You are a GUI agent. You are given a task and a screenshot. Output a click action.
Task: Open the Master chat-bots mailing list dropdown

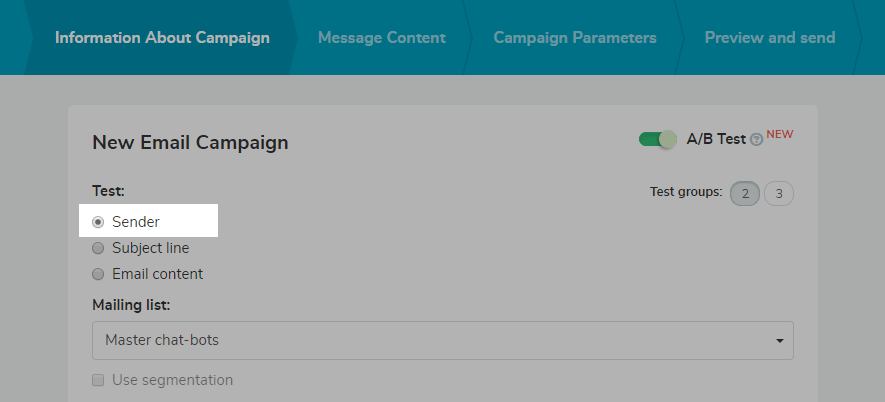click(x=441, y=340)
